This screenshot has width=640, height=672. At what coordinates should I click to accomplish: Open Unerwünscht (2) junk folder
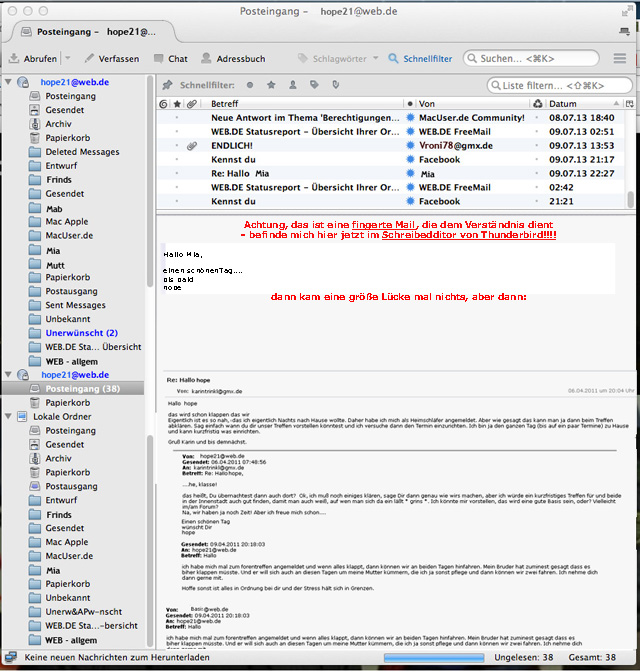coord(81,333)
